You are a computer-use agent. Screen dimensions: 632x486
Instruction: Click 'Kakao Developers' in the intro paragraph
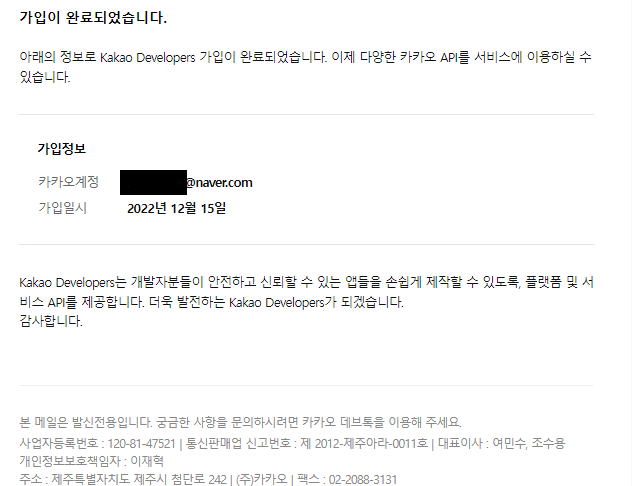pyautogui.click(x=148, y=57)
